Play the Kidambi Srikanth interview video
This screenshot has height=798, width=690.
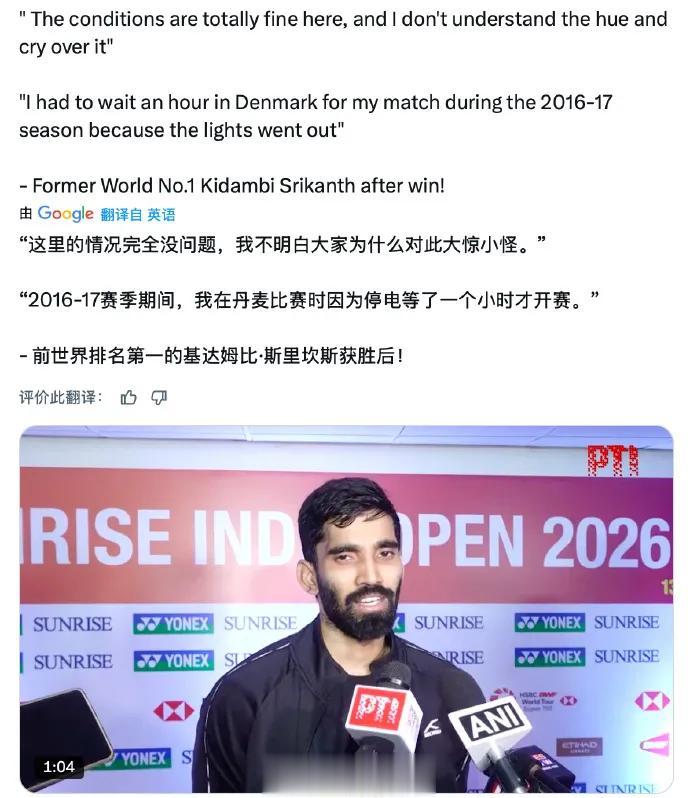tap(346, 609)
